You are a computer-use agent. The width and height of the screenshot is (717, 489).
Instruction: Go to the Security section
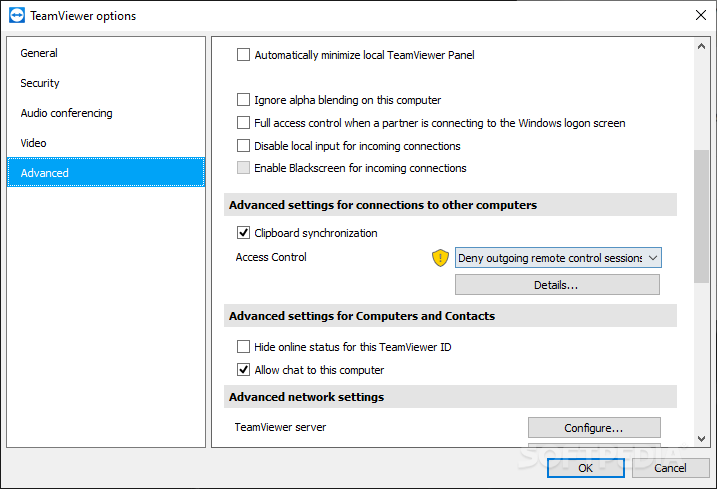point(106,83)
